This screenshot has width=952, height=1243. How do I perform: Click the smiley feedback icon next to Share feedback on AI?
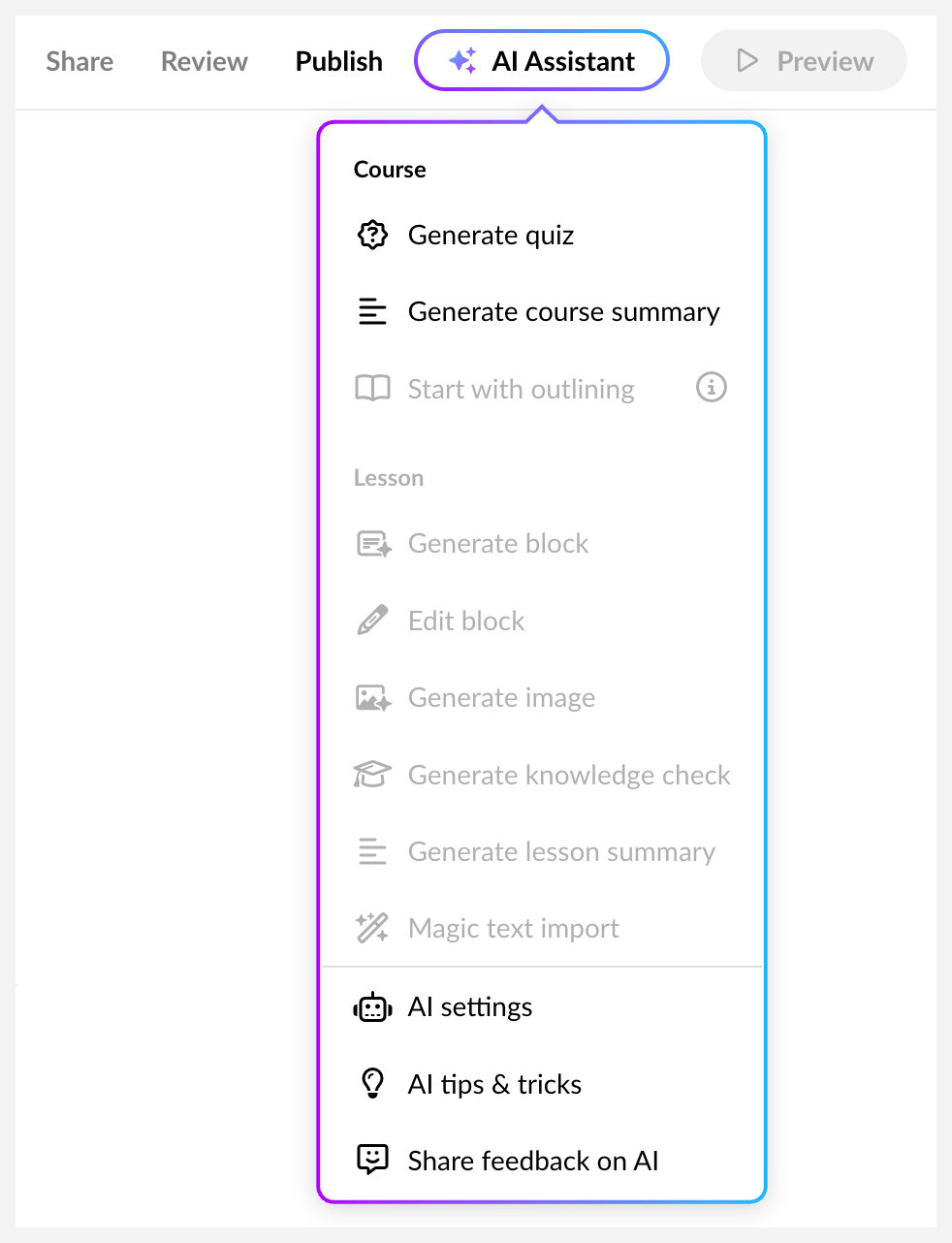click(372, 1160)
